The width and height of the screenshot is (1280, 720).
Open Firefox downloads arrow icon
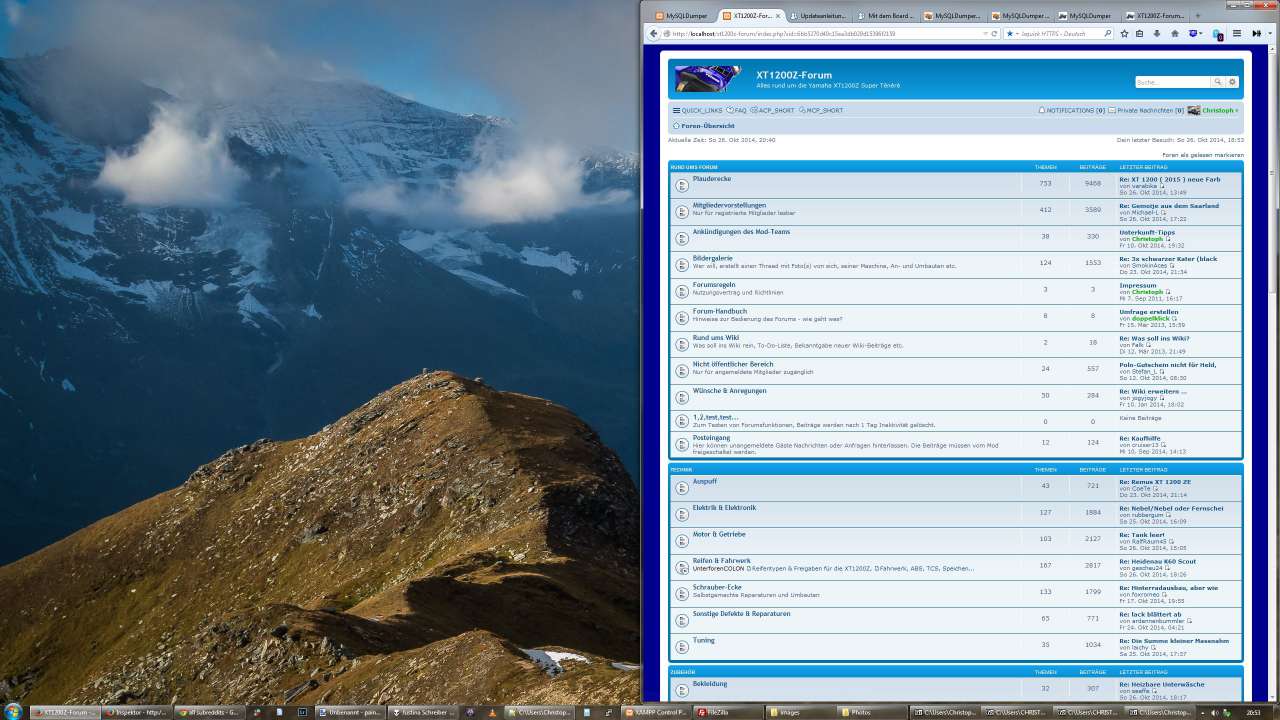click(1158, 33)
